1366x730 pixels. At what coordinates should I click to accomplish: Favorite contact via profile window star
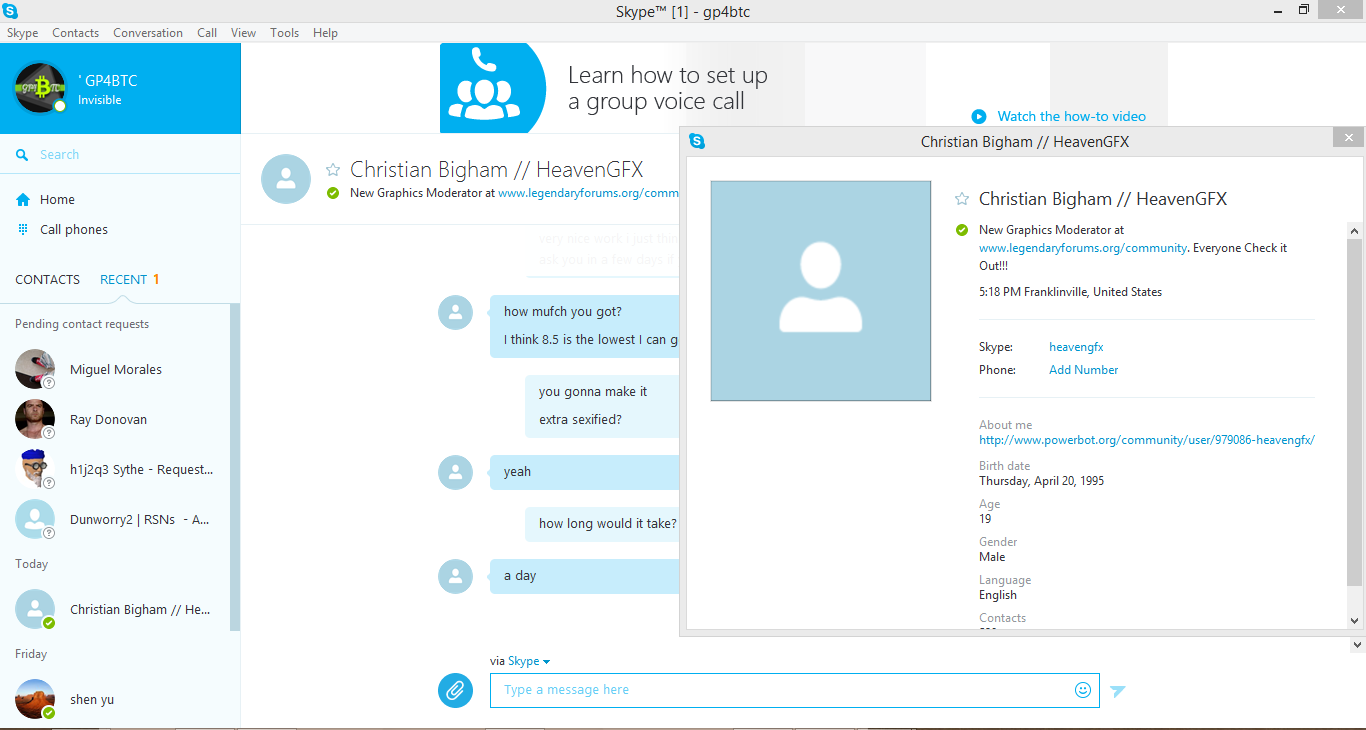pos(962,199)
